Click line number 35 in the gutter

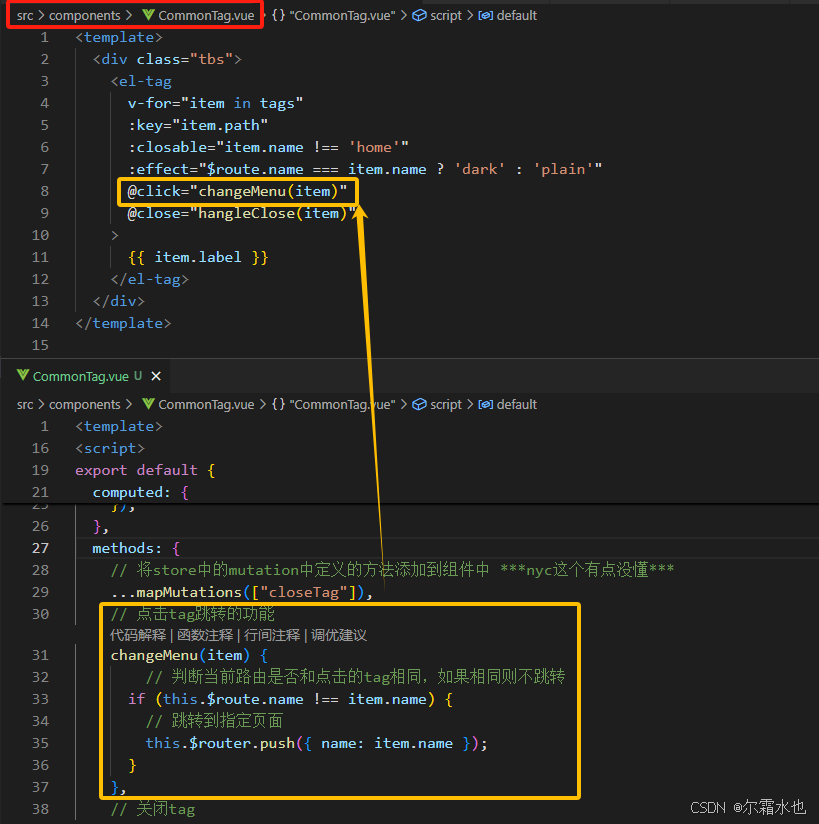40,743
